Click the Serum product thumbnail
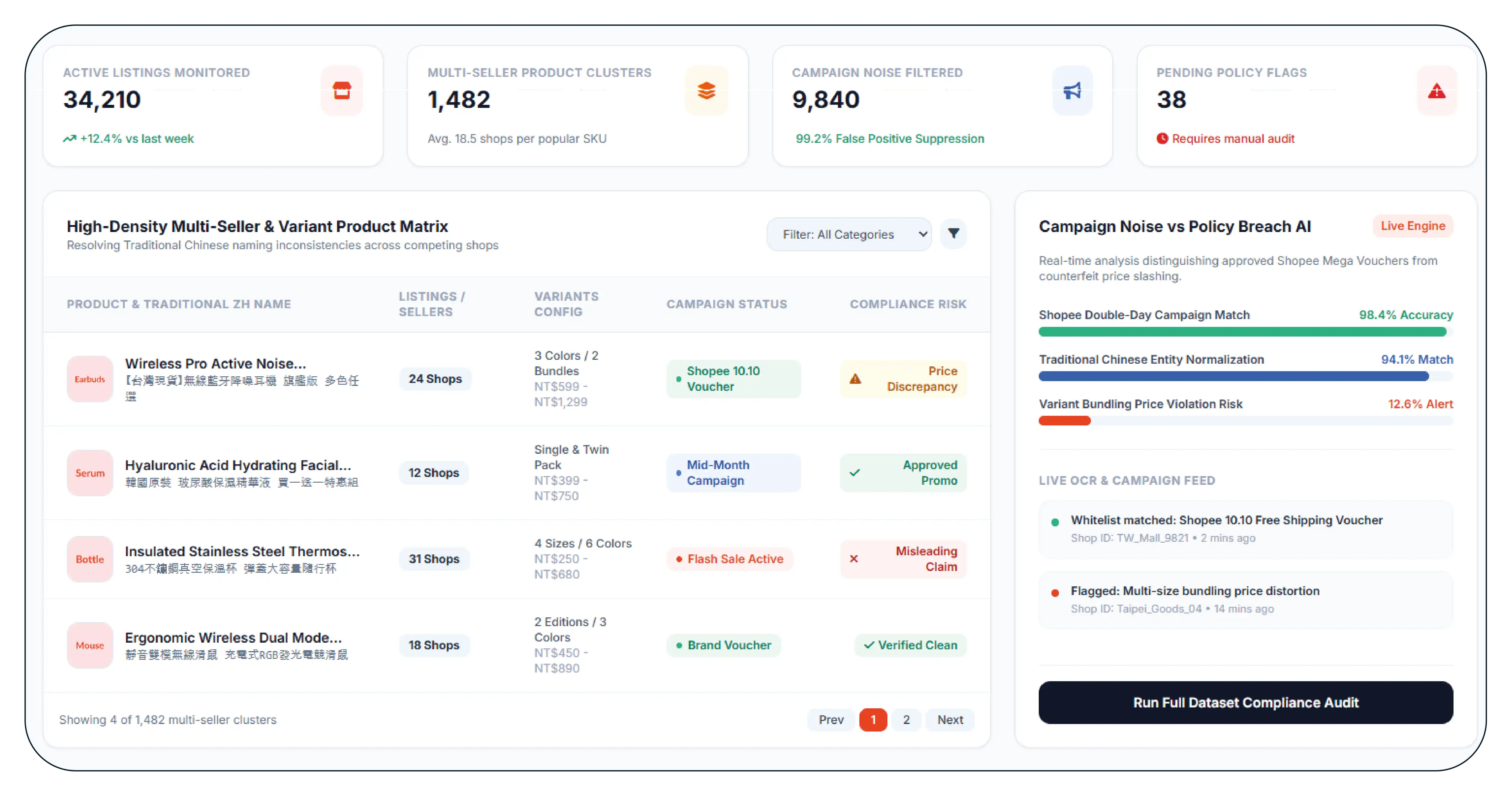Viewport: 1512px width, 796px height. (x=90, y=473)
